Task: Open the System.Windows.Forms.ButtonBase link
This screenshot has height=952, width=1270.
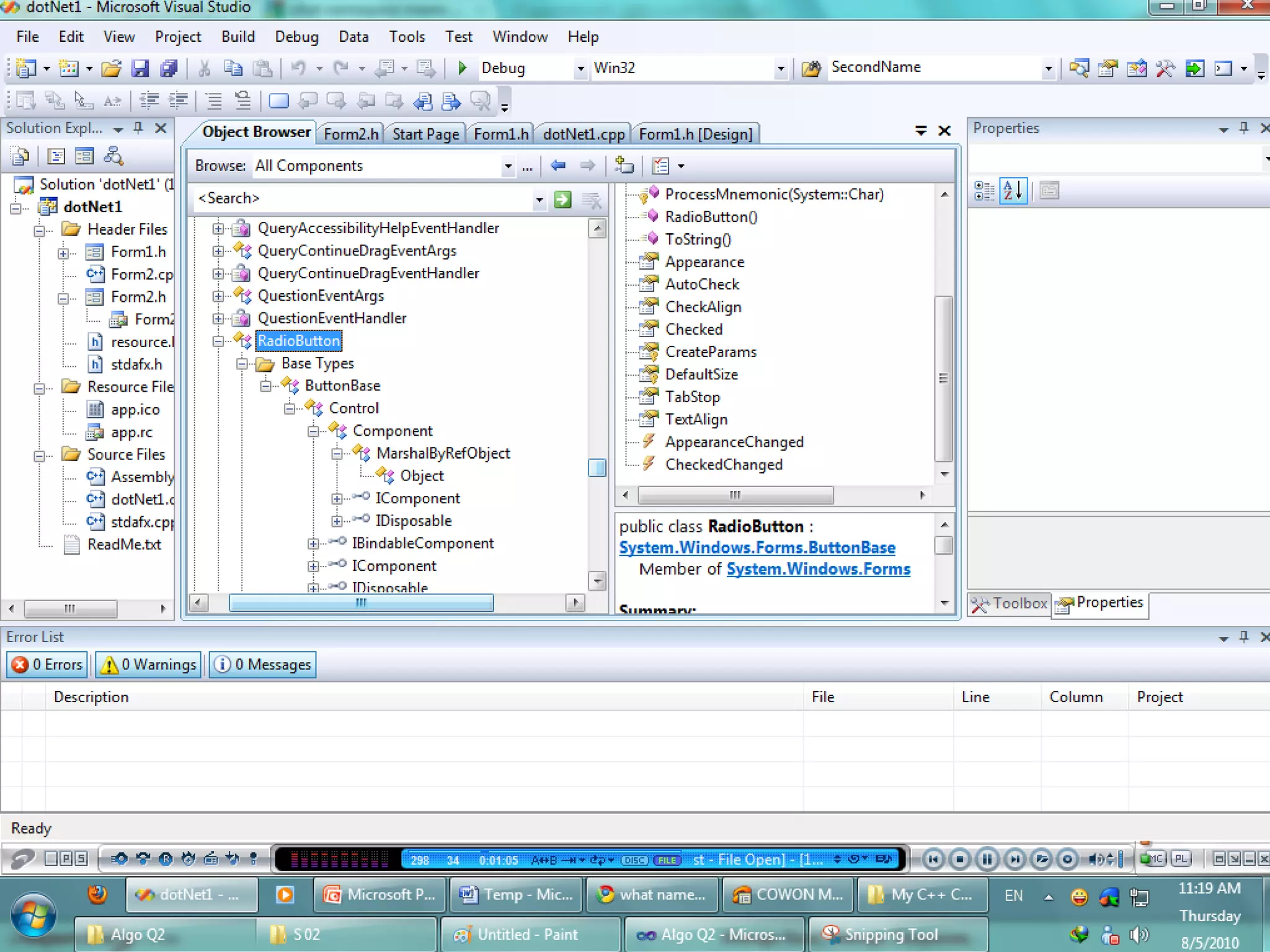Action: point(757,548)
